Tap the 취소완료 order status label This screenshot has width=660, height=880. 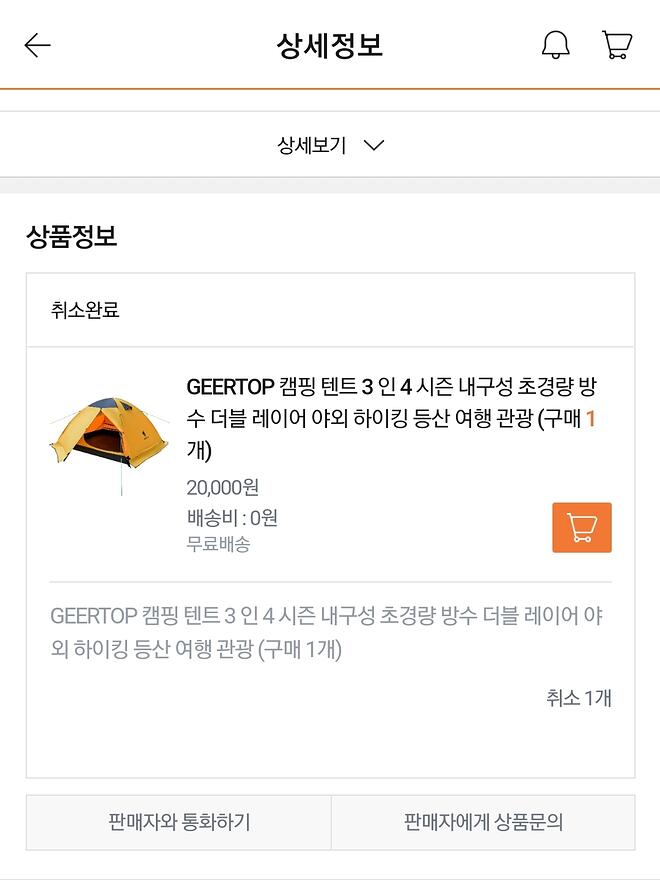click(x=85, y=310)
